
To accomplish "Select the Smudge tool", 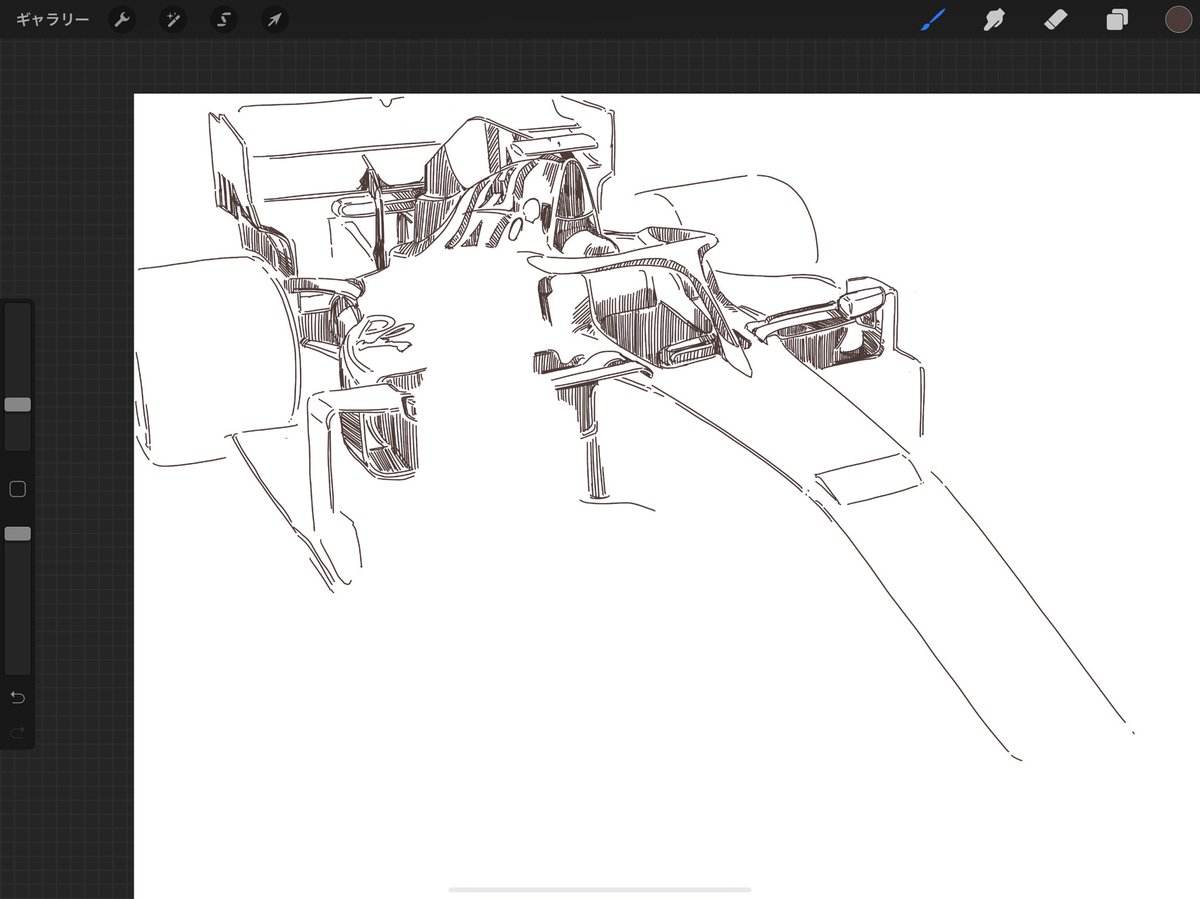I will pos(994,20).
